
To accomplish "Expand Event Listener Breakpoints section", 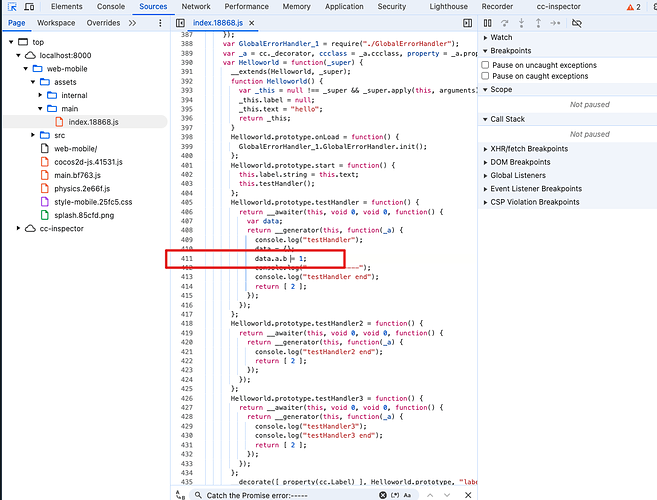I will click(x=486, y=189).
